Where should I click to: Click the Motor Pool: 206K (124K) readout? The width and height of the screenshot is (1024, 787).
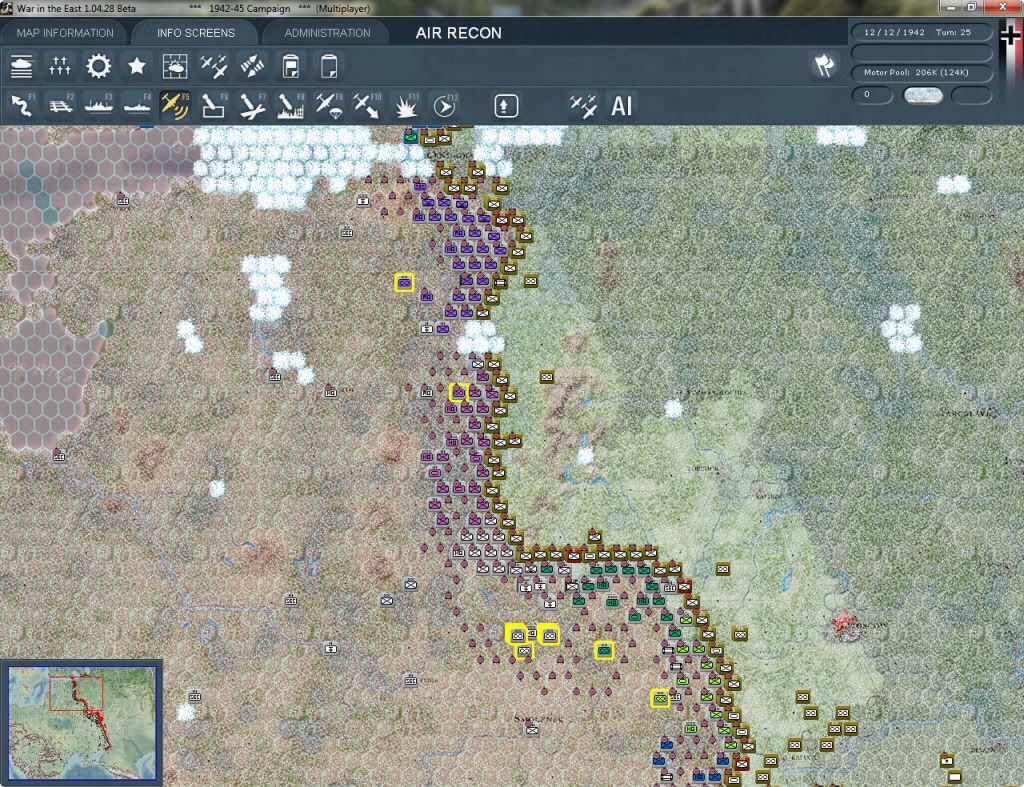(921, 72)
